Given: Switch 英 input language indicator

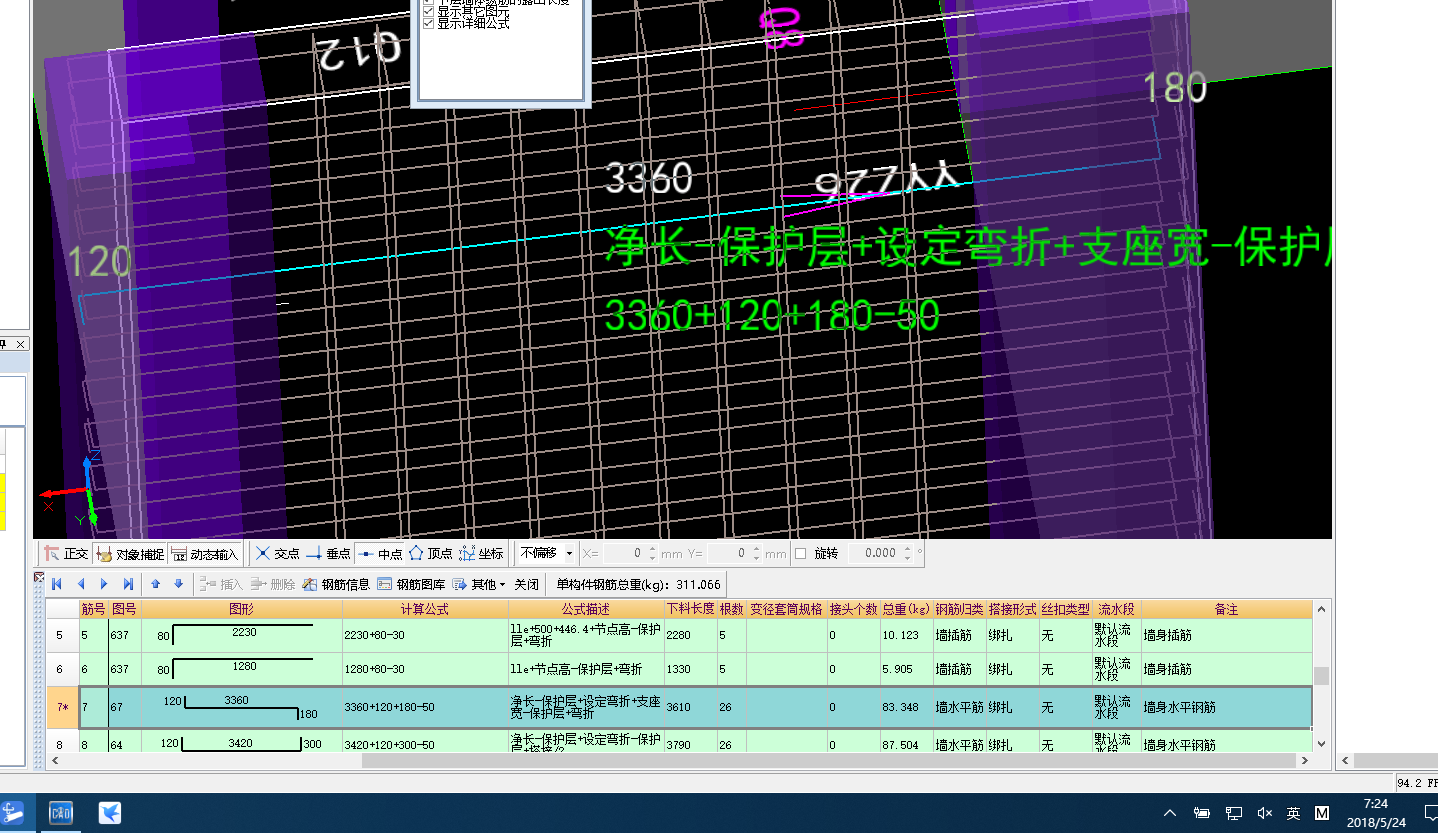Looking at the screenshot, I should [x=1293, y=814].
